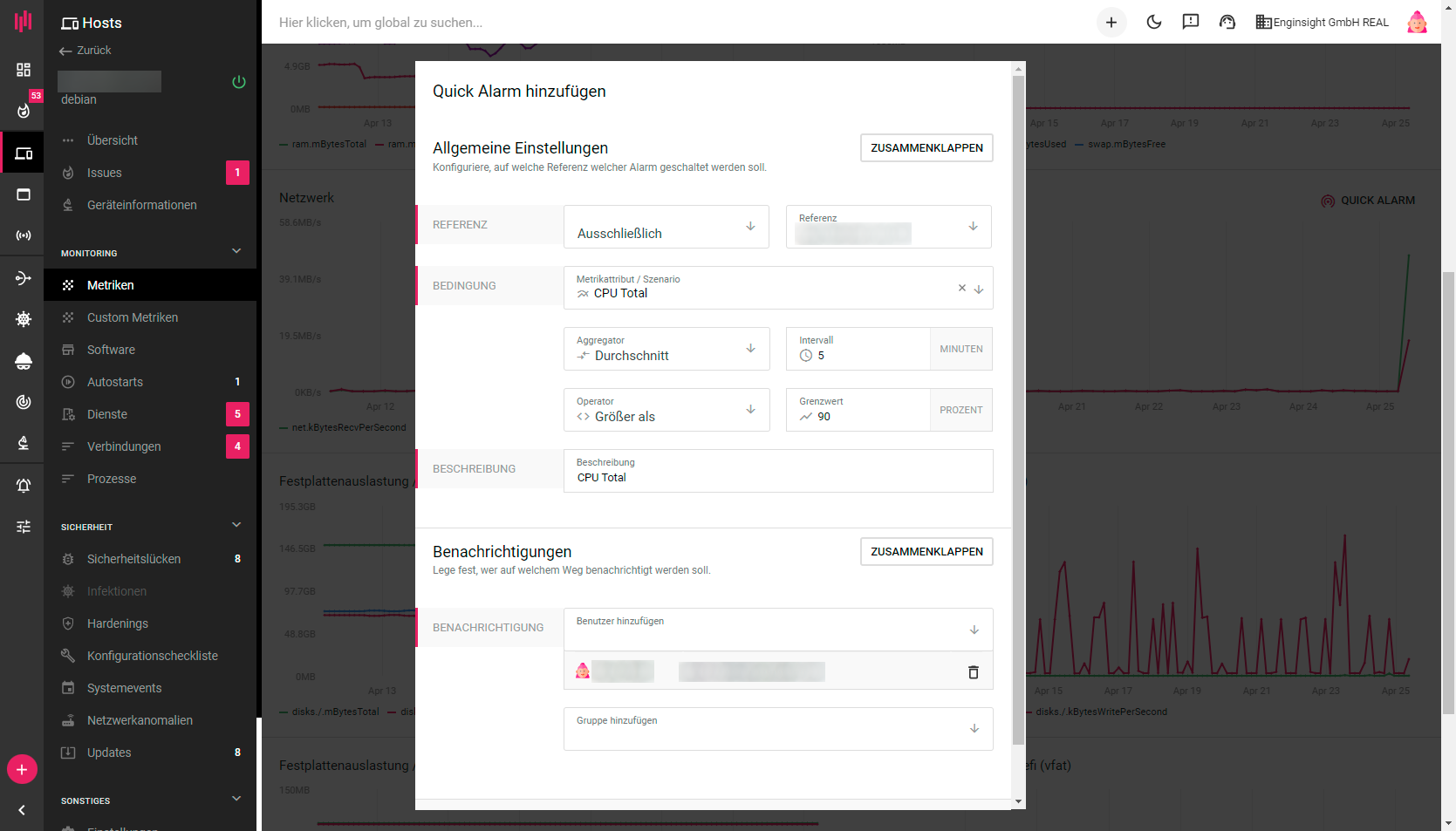Click the dialog's vertical scrollbar
Screen dimensions: 1456x831
[x=1018, y=410]
